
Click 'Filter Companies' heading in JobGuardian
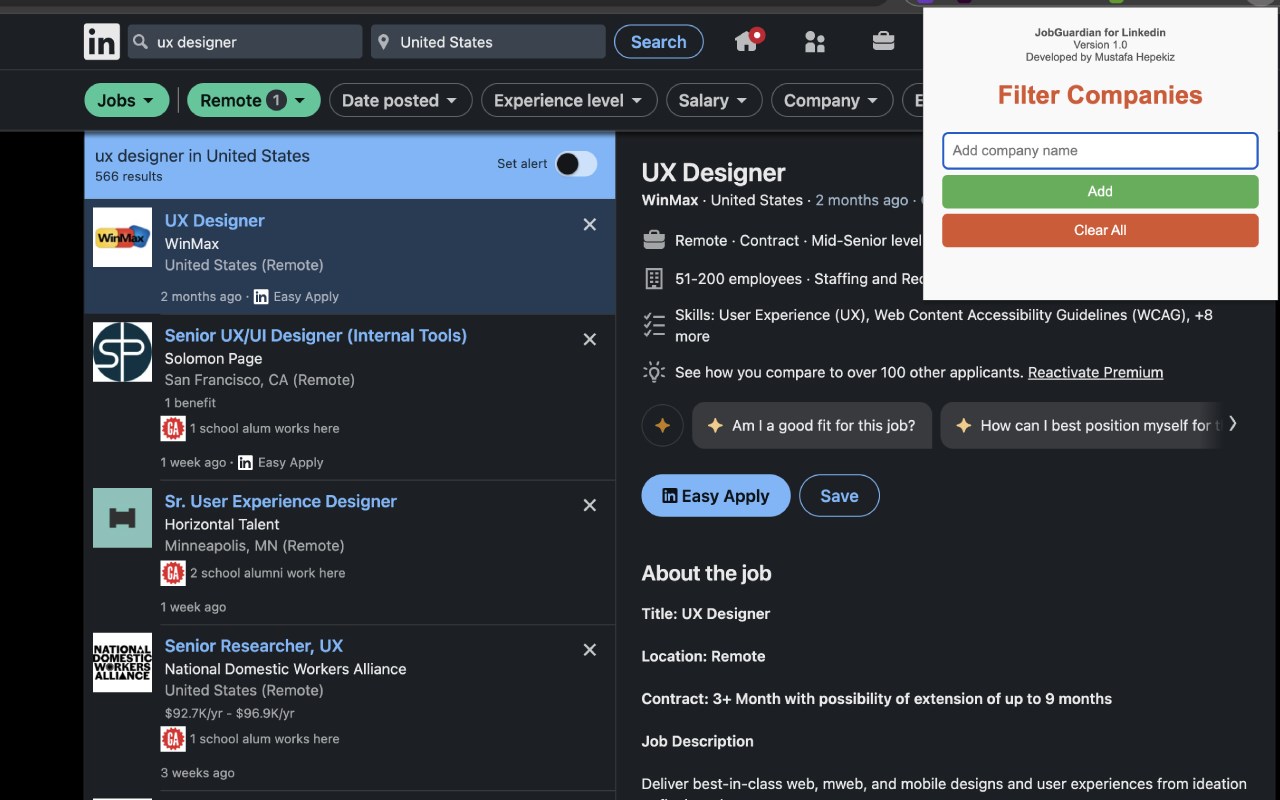pos(1100,96)
